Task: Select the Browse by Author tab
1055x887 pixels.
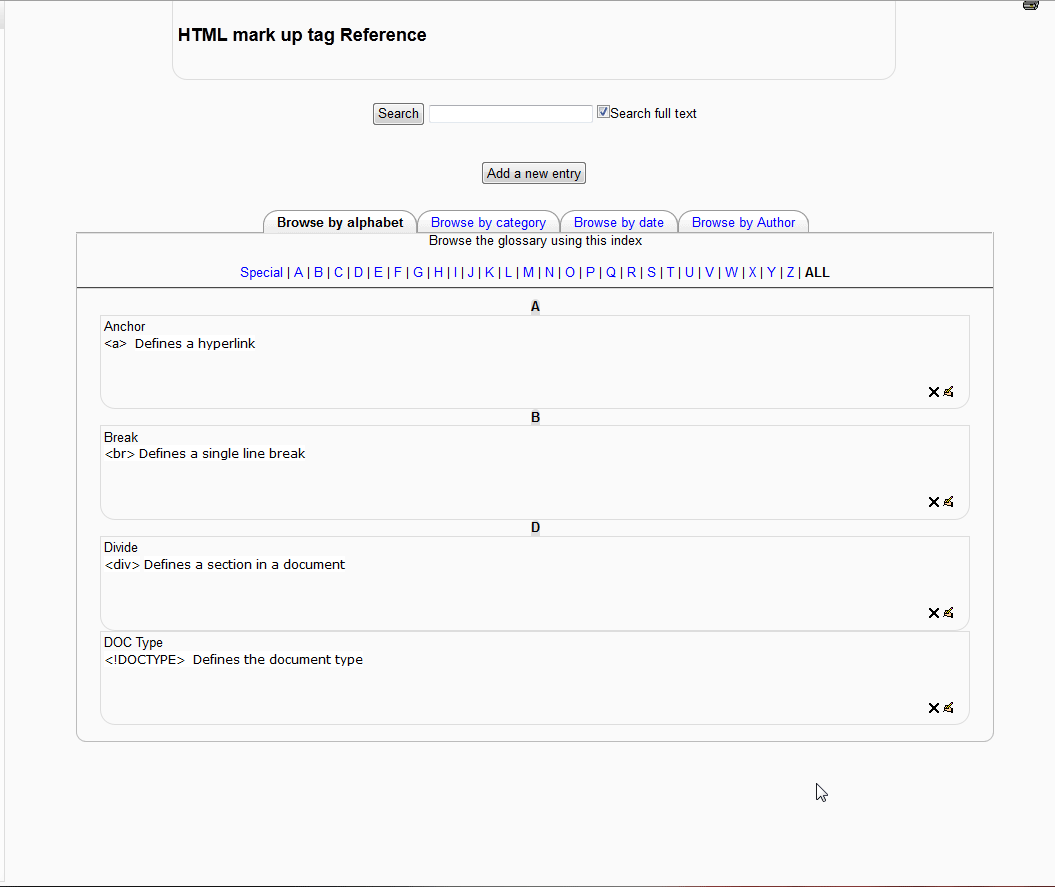Action: [x=743, y=222]
